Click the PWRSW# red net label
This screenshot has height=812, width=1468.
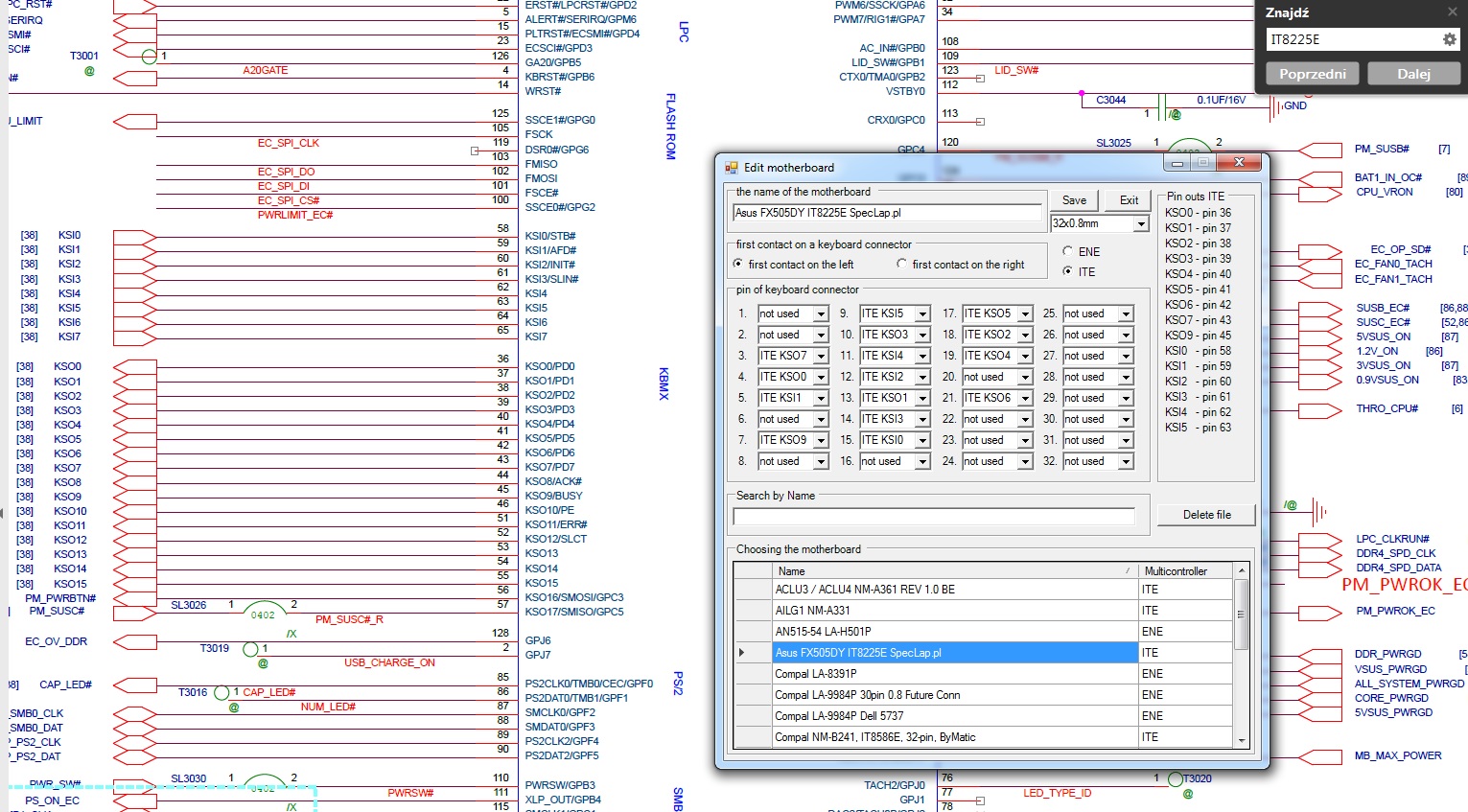[410, 793]
